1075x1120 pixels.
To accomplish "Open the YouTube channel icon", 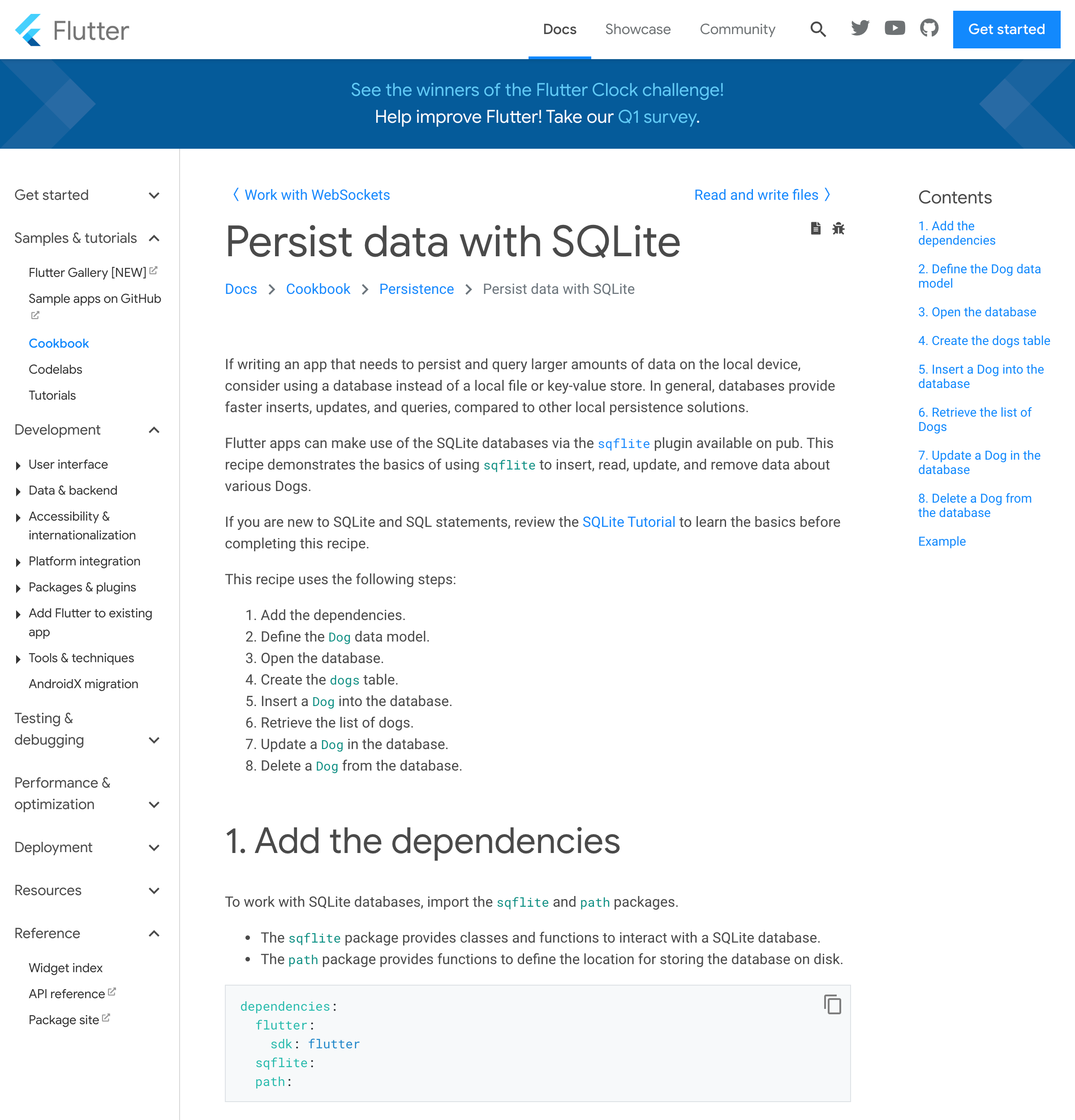I will [x=894, y=28].
